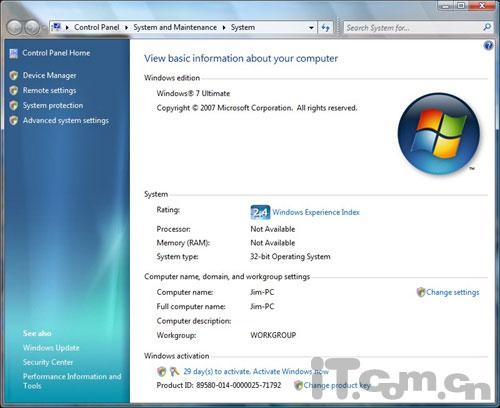Image resolution: width=500 pixels, height=408 pixels.
Task: Click Change settings link
Action: click(x=453, y=292)
